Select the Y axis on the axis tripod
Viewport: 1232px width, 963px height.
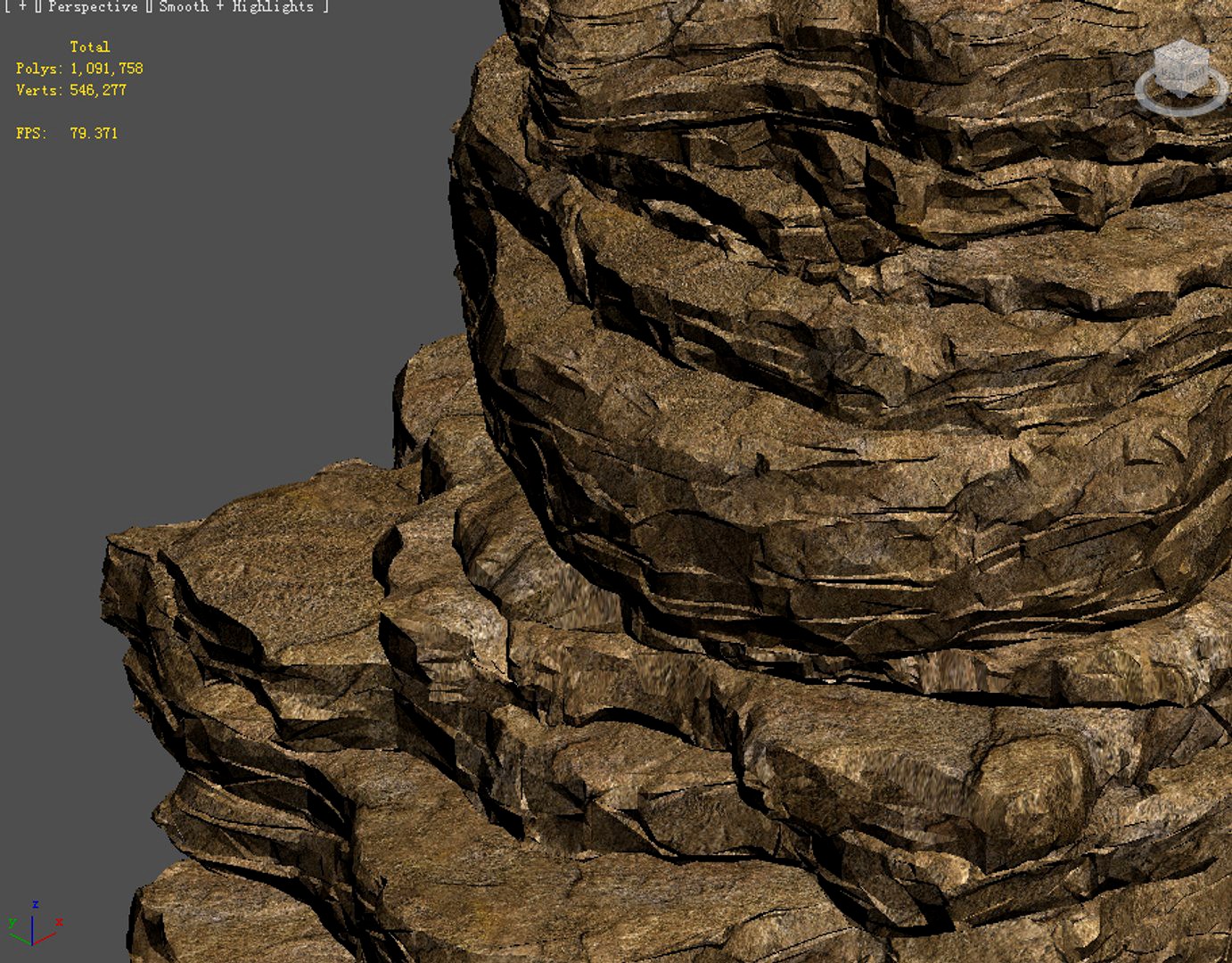pos(12,923)
